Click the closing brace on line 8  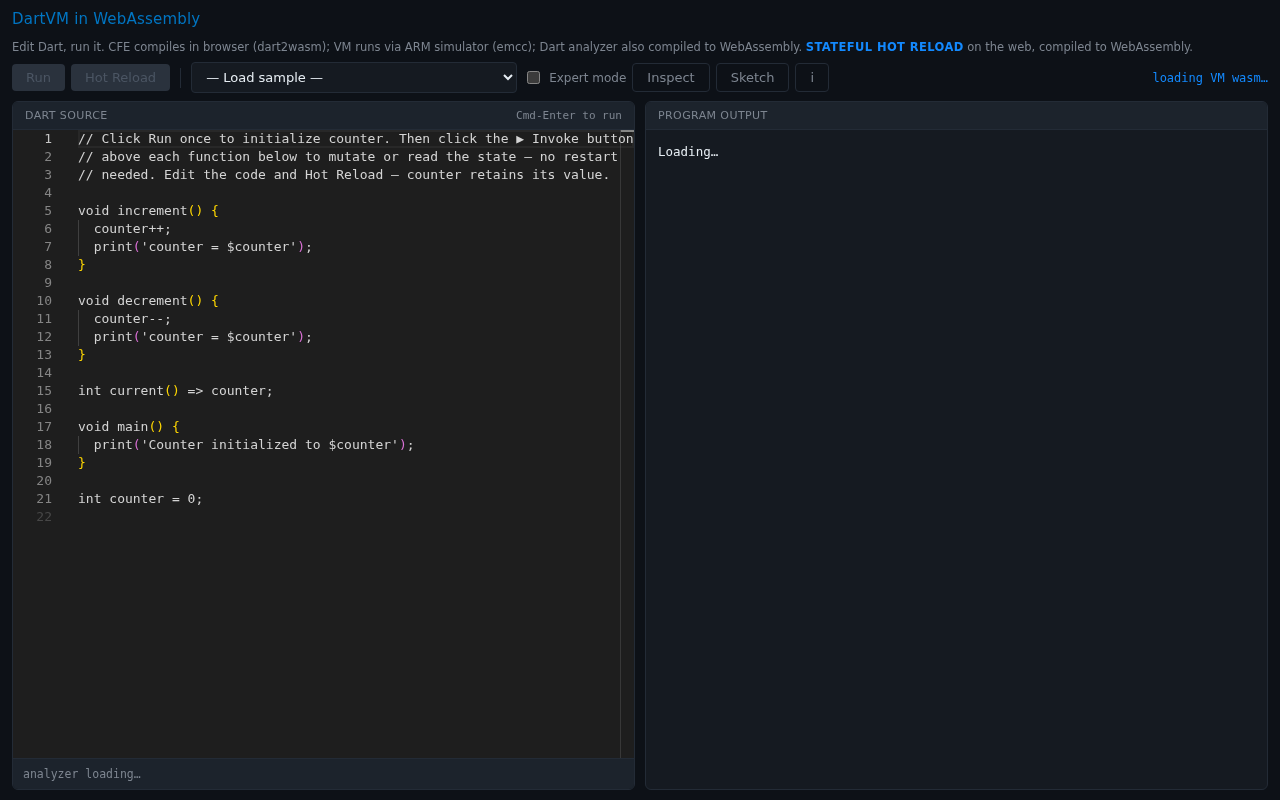[x=82, y=265]
